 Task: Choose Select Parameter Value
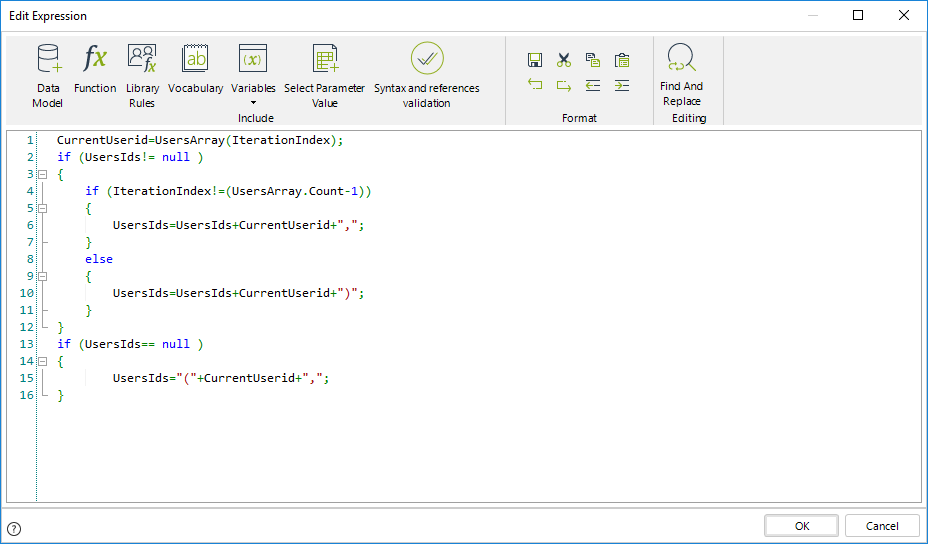tap(324, 76)
